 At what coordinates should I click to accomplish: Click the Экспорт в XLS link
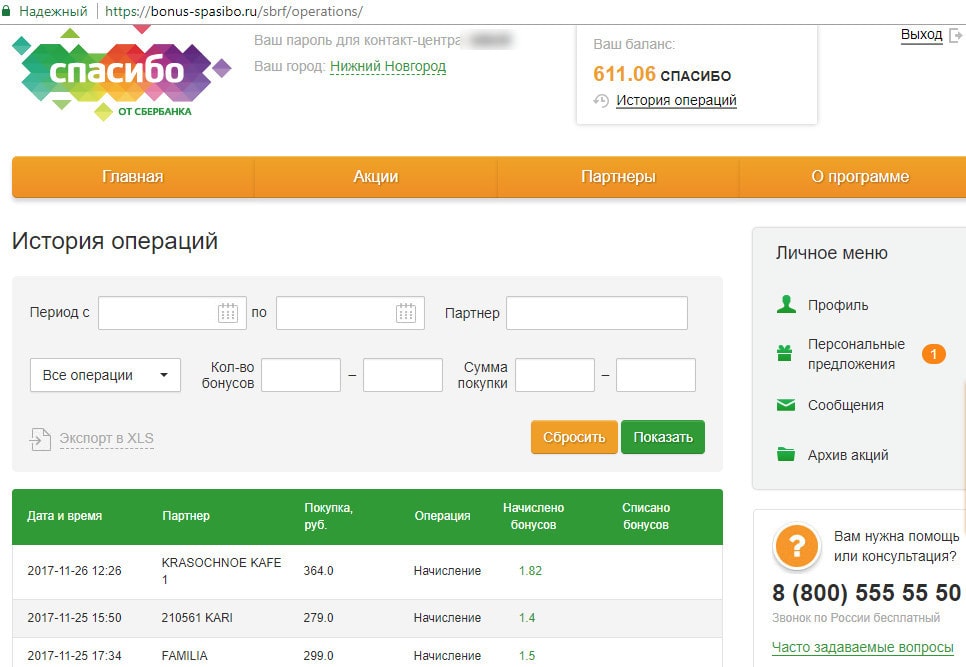[107, 439]
